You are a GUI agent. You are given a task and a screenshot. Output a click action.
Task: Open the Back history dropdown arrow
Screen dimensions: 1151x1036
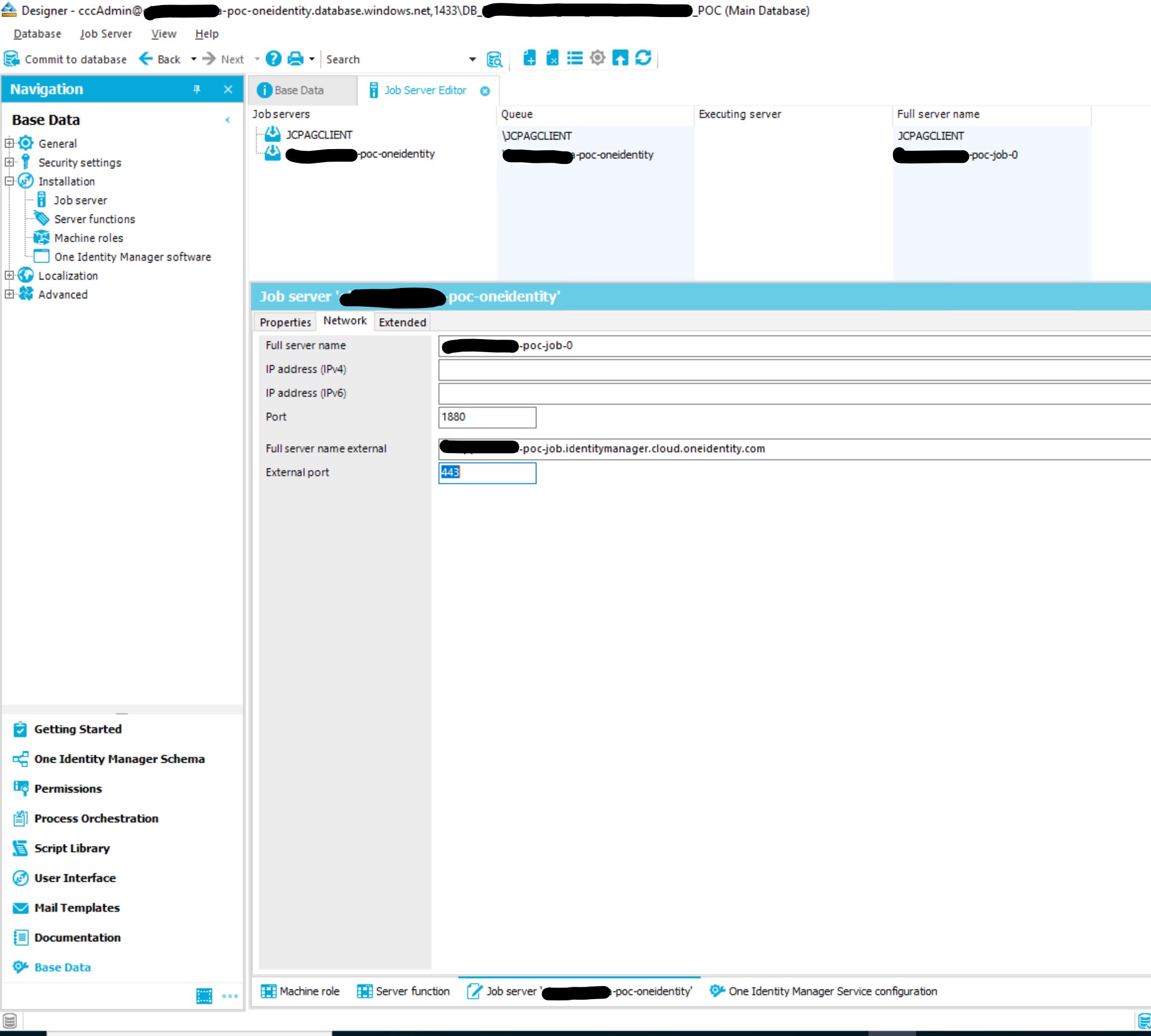click(193, 59)
